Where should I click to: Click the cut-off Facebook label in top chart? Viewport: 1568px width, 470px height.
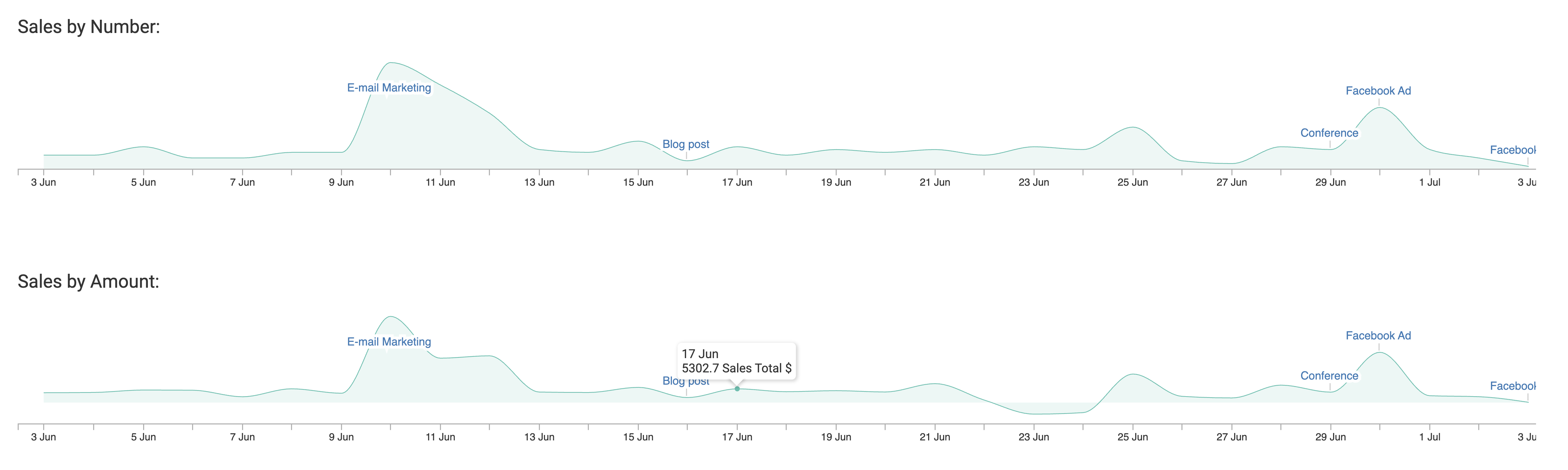[1513, 150]
